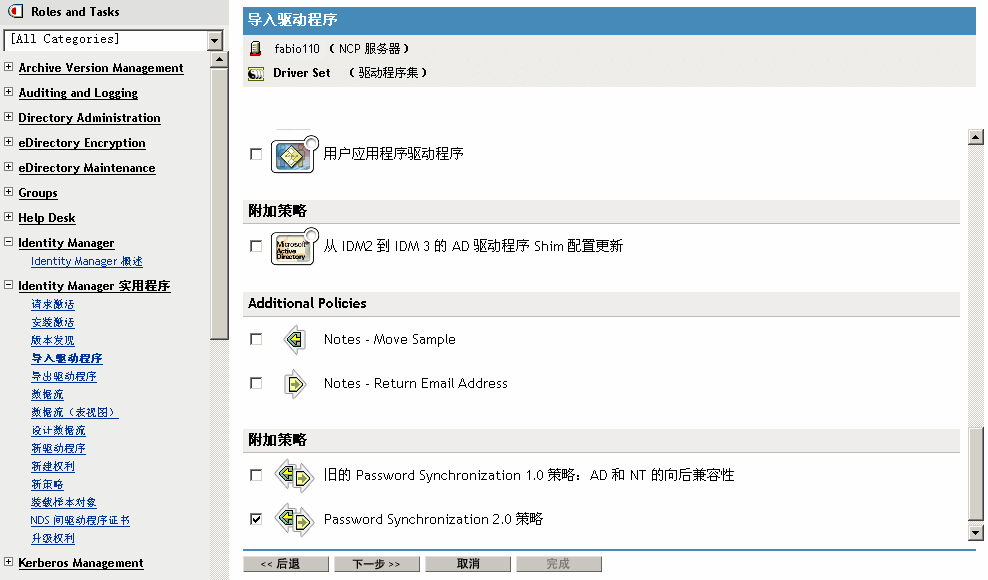Click the user application driver icon
Image resolution: width=988 pixels, height=580 pixels.
(x=293, y=155)
